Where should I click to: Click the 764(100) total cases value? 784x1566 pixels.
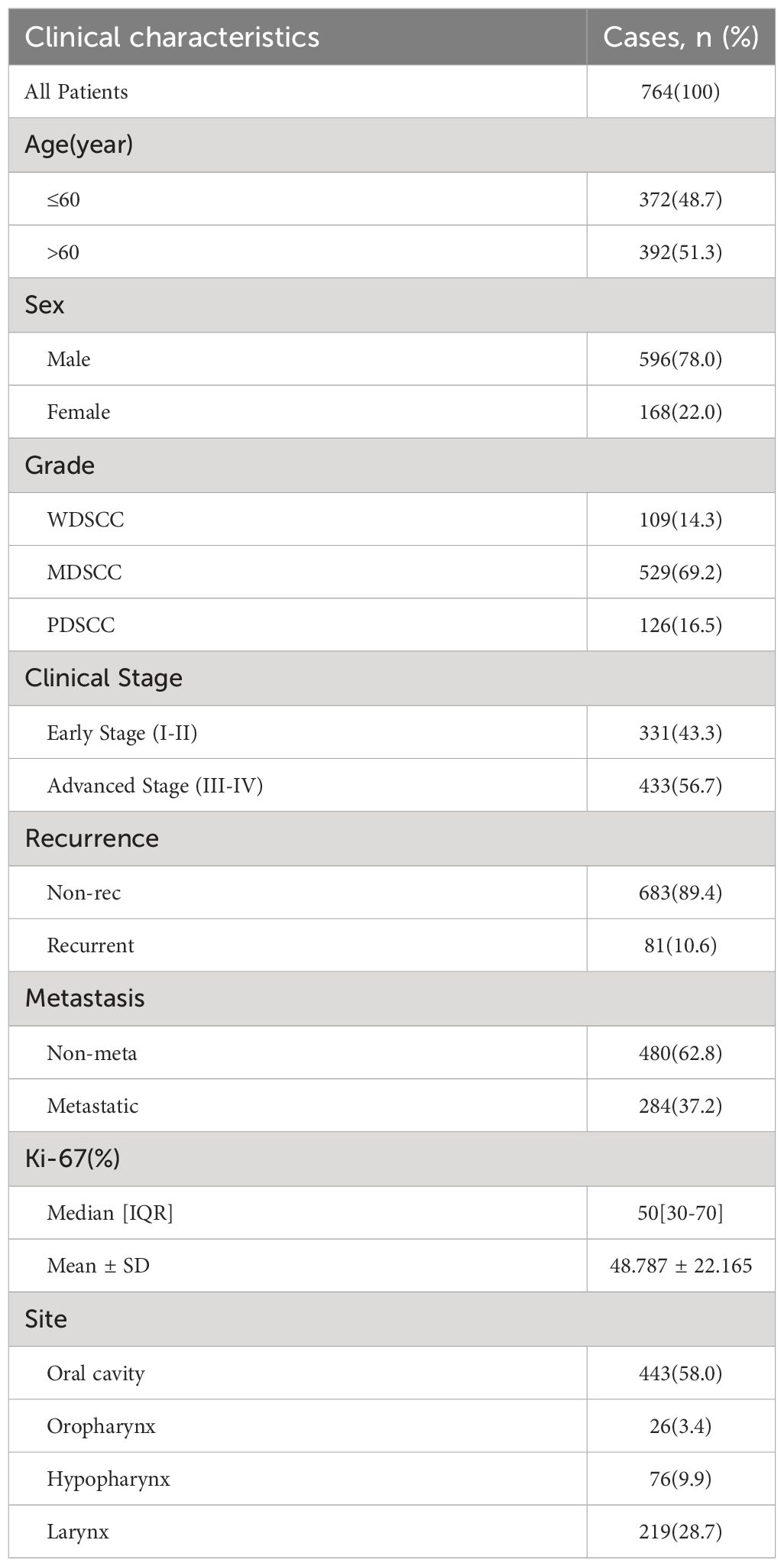click(680, 92)
